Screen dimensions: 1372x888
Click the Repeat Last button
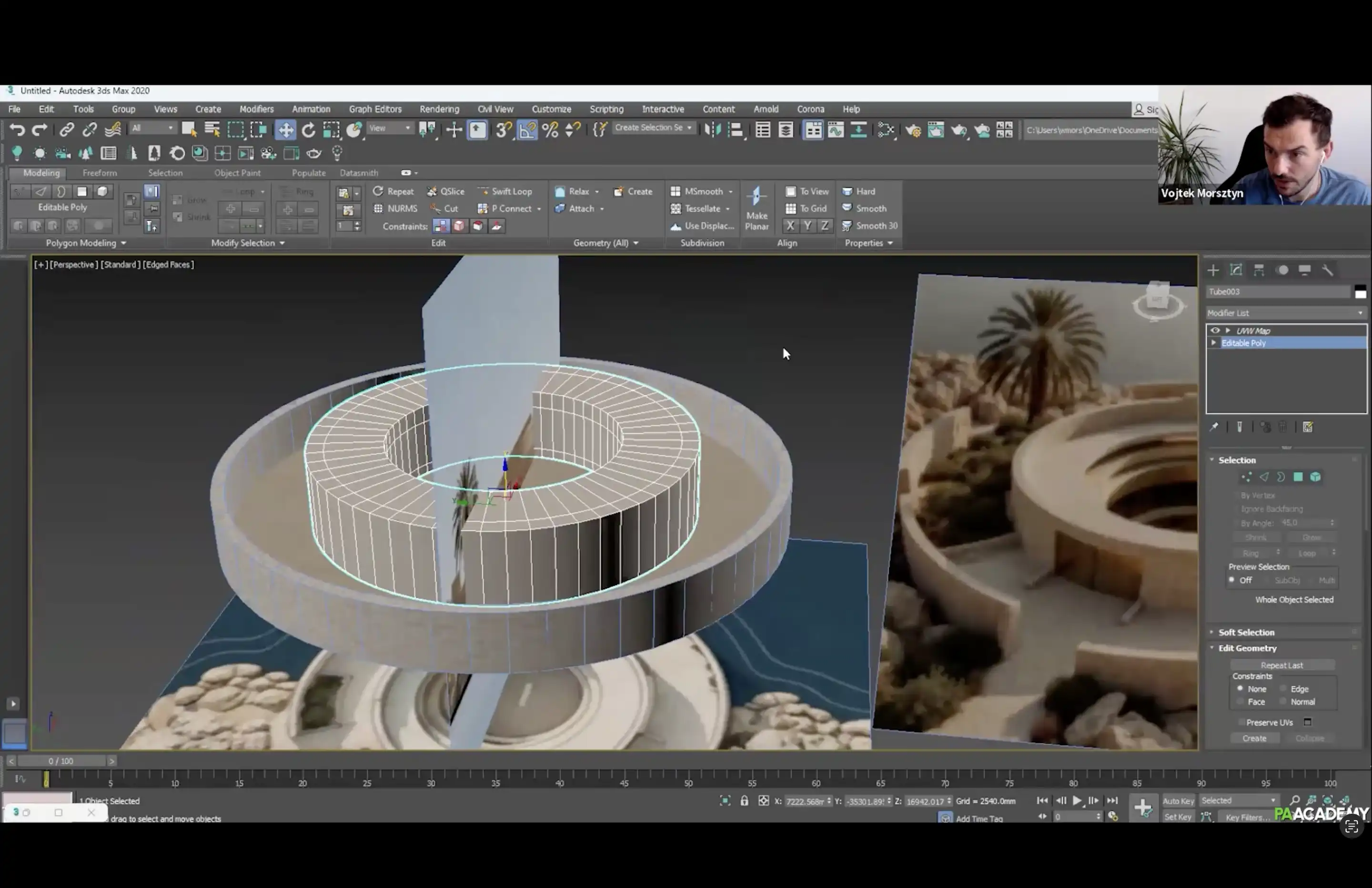(1281, 665)
